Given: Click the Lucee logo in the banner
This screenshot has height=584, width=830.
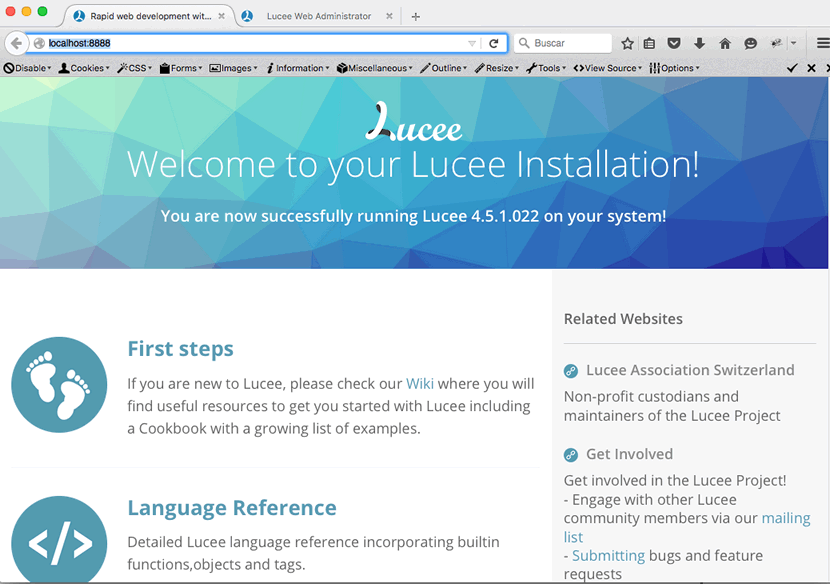Looking at the screenshot, I should point(413,122).
